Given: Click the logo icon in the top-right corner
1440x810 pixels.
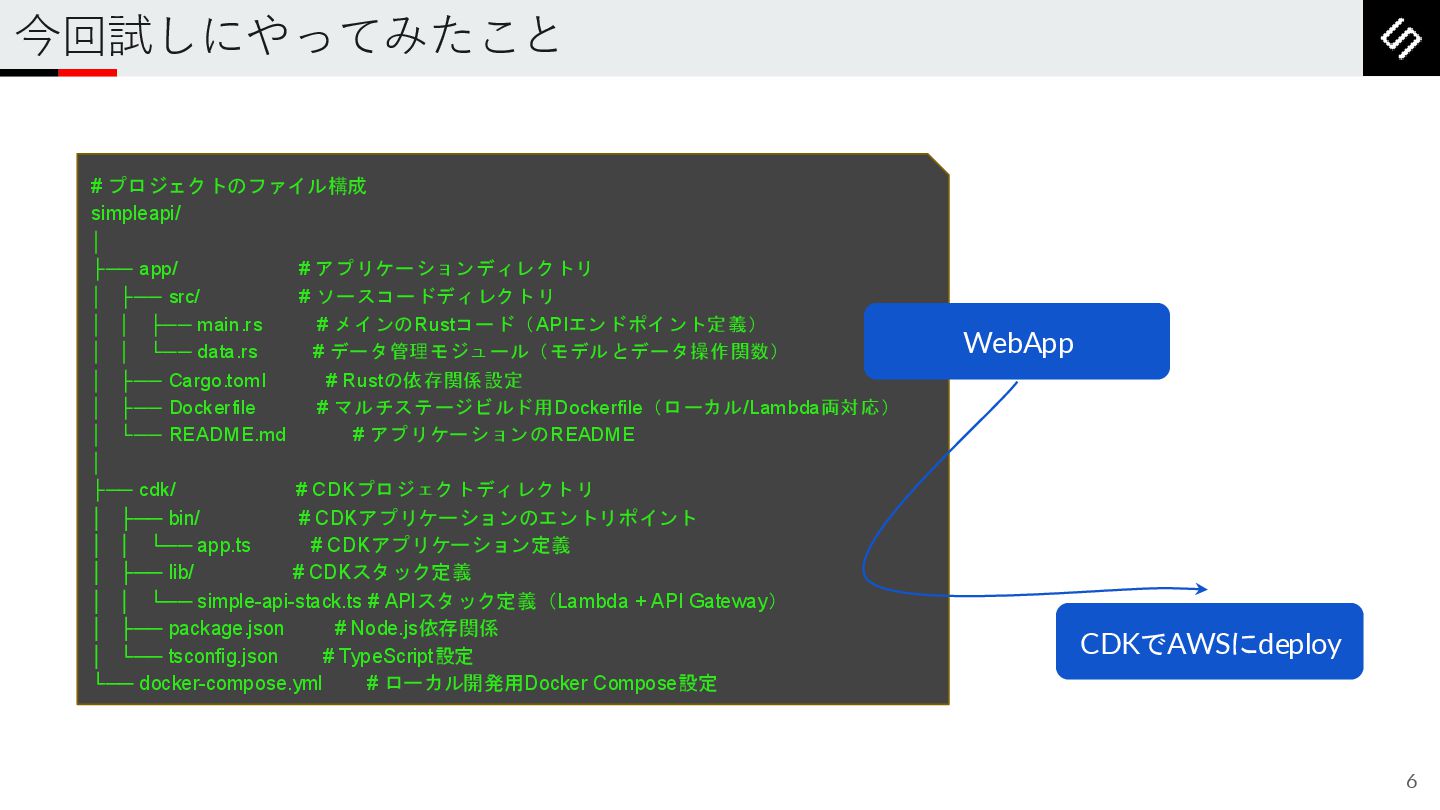Looking at the screenshot, I should pos(1401,38).
